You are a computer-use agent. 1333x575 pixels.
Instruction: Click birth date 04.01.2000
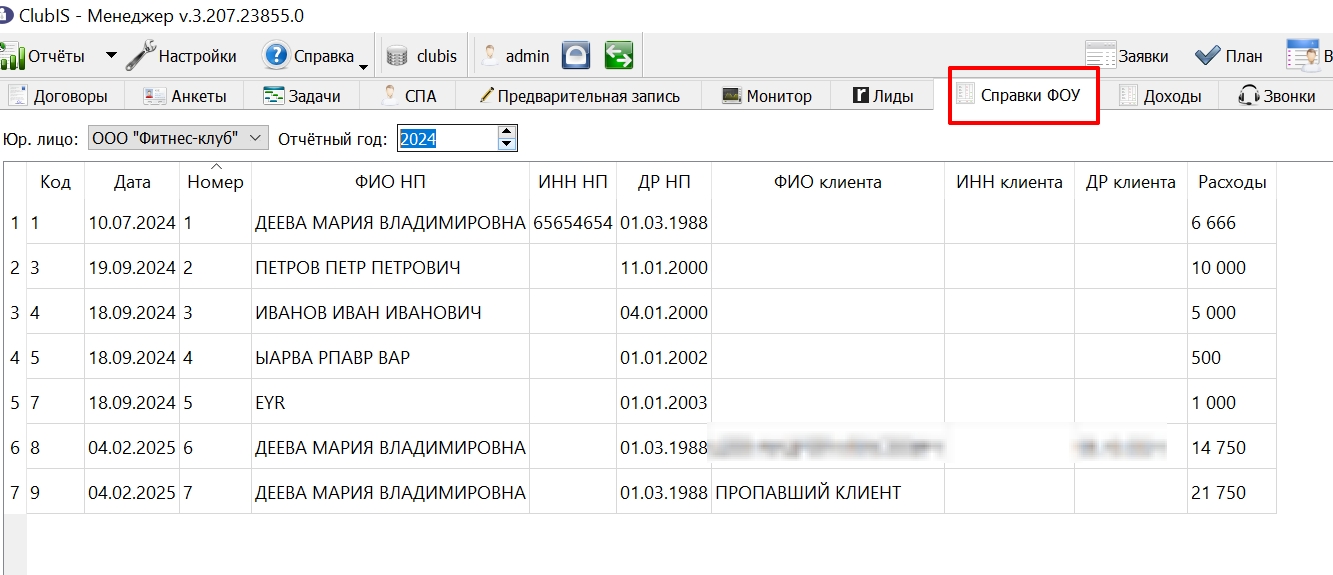pos(664,313)
